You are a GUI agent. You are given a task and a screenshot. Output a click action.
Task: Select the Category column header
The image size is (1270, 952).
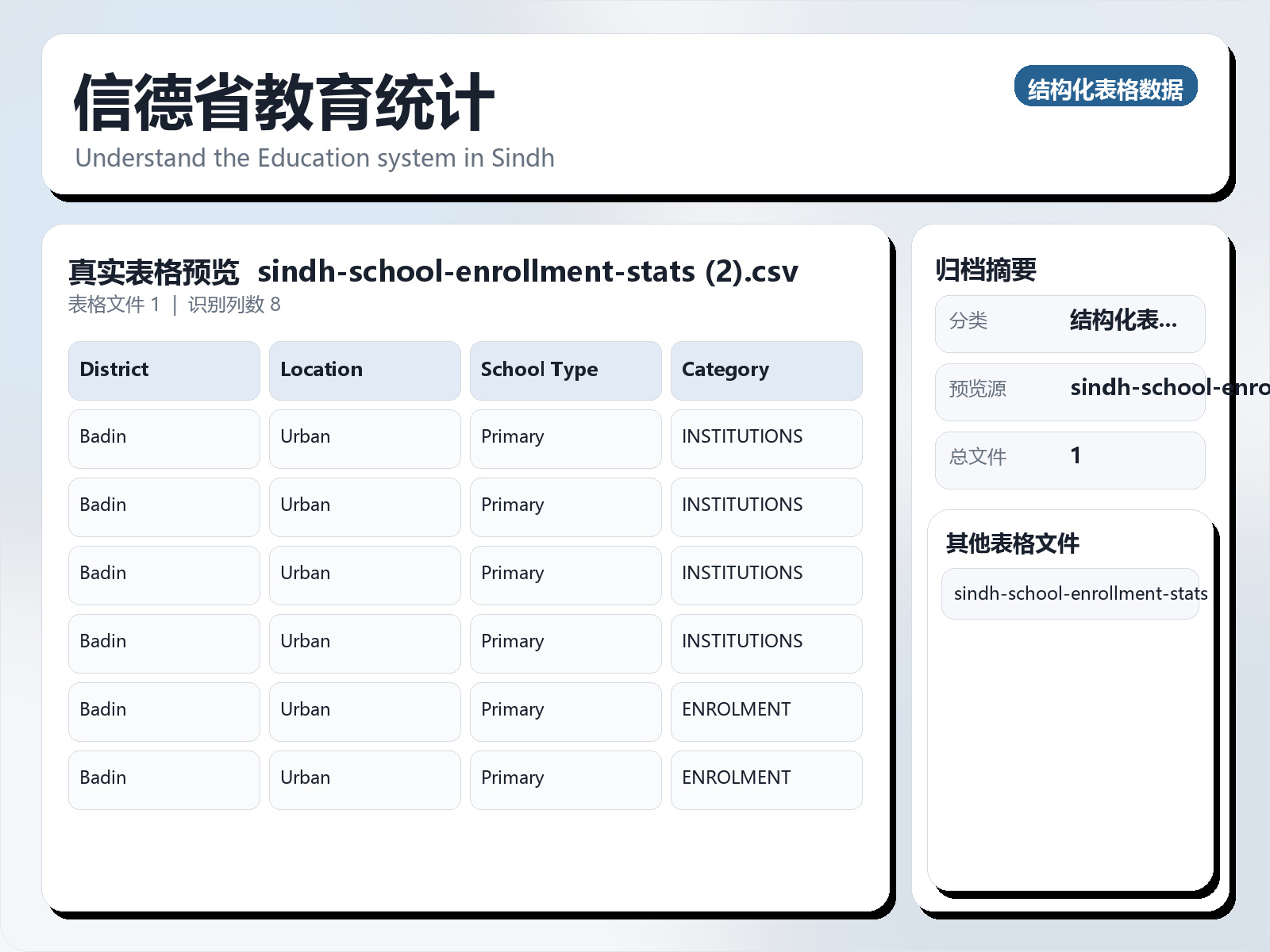(766, 370)
